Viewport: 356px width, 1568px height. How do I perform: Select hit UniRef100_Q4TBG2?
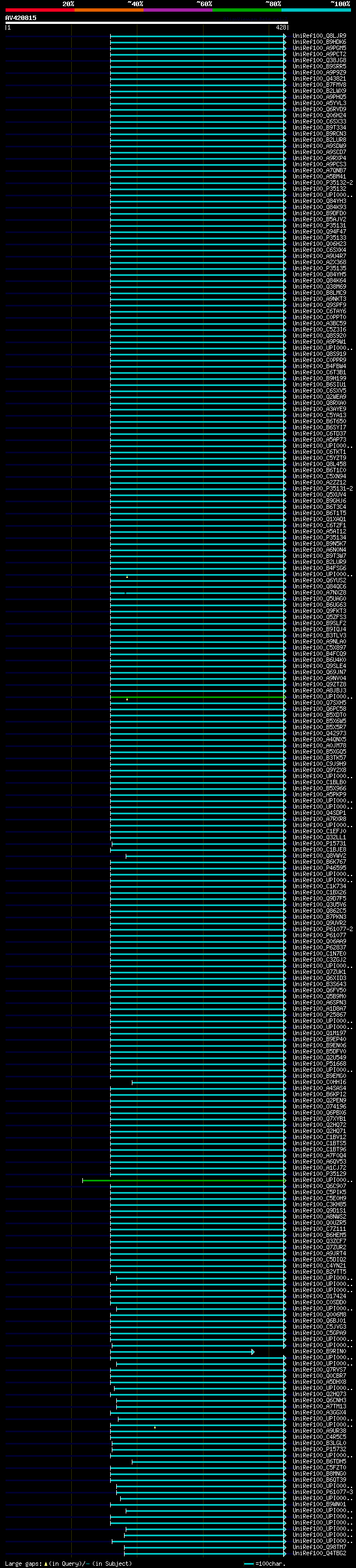coord(319,1554)
